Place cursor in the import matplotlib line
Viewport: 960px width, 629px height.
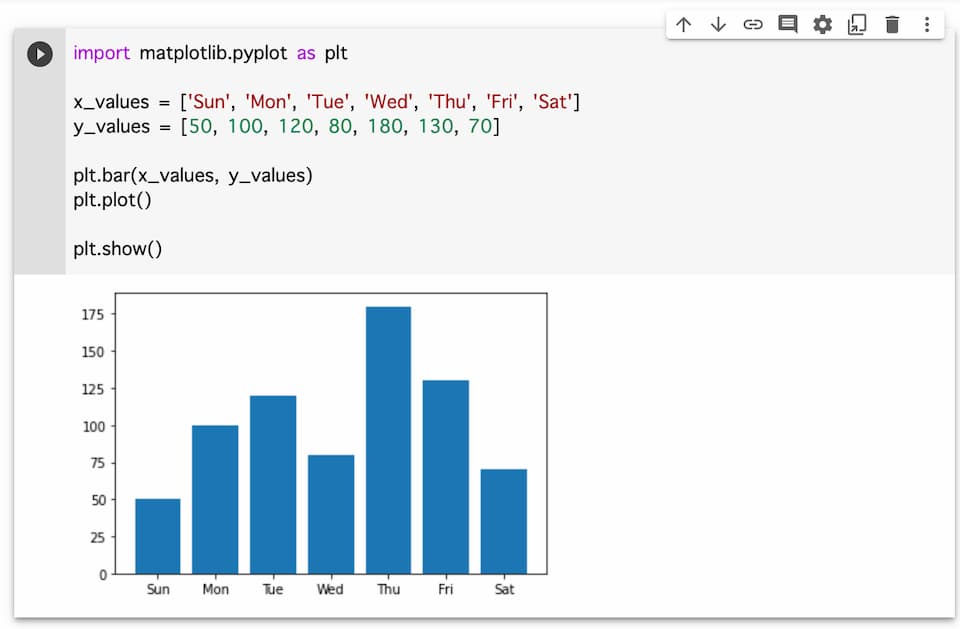coord(210,53)
